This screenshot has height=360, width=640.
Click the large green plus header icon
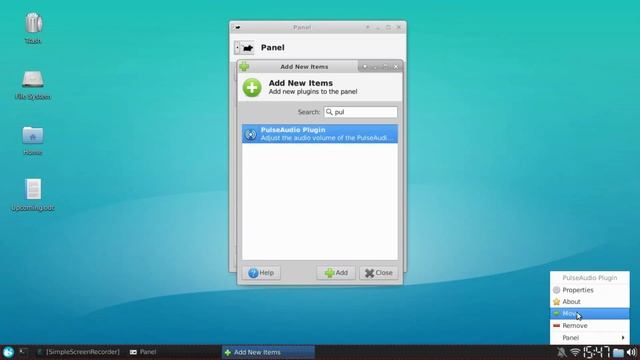click(252, 87)
